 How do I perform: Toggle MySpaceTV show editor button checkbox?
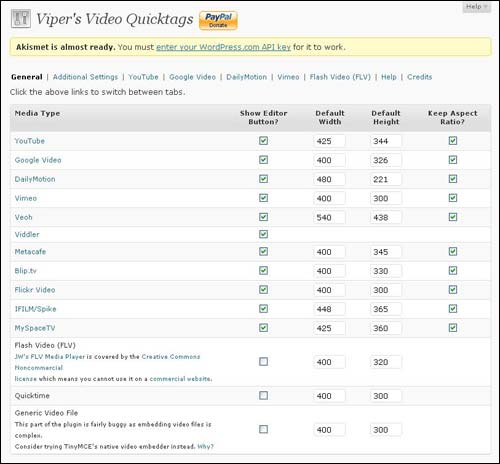pos(263,328)
